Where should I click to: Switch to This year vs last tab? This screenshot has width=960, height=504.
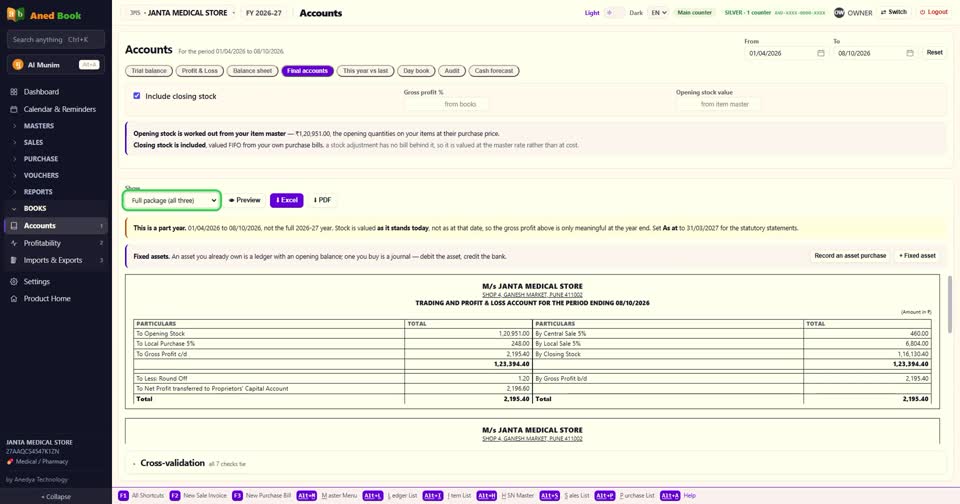pyautogui.click(x=366, y=71)
